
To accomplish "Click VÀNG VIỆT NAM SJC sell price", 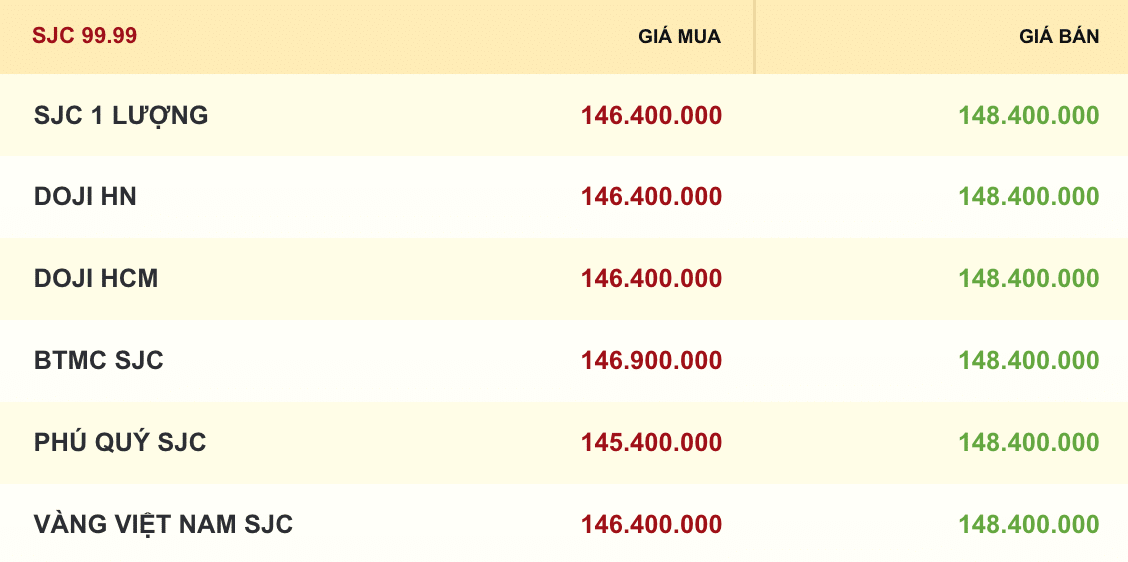I will pos(1028,524).
